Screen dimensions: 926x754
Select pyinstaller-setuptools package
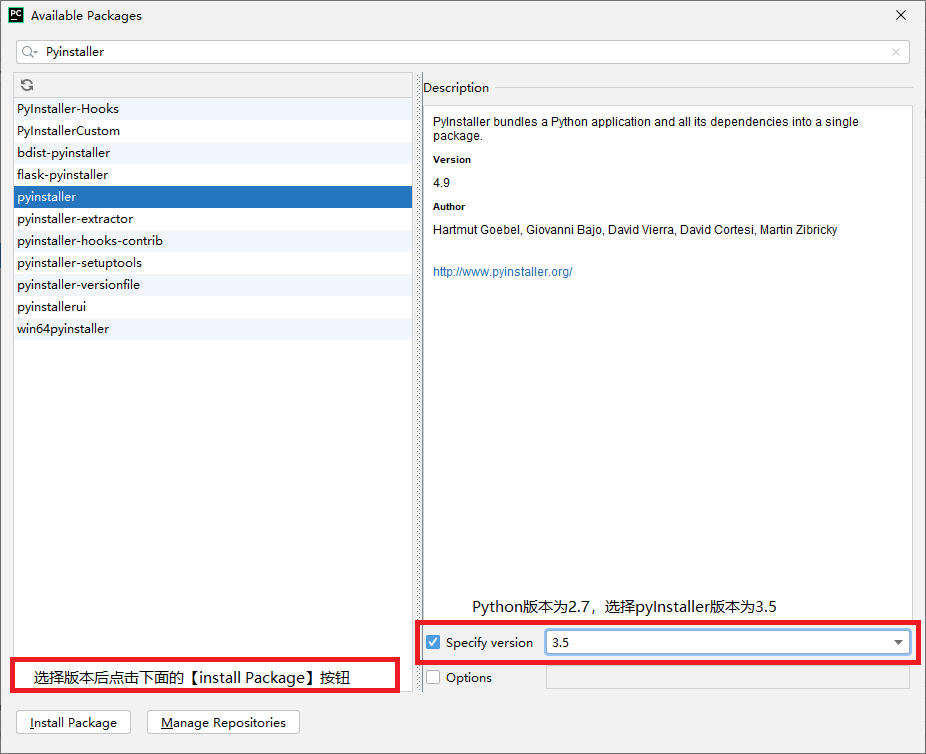(213, 263)
